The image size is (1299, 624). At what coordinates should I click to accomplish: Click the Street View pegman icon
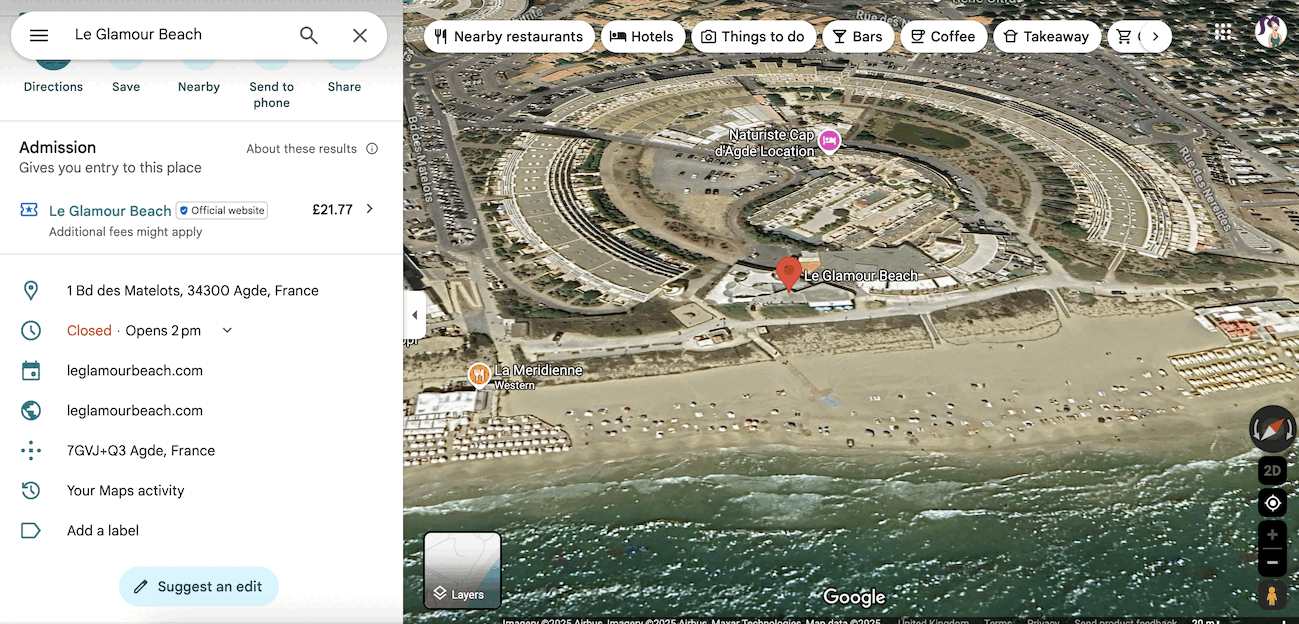point(1272,596)
